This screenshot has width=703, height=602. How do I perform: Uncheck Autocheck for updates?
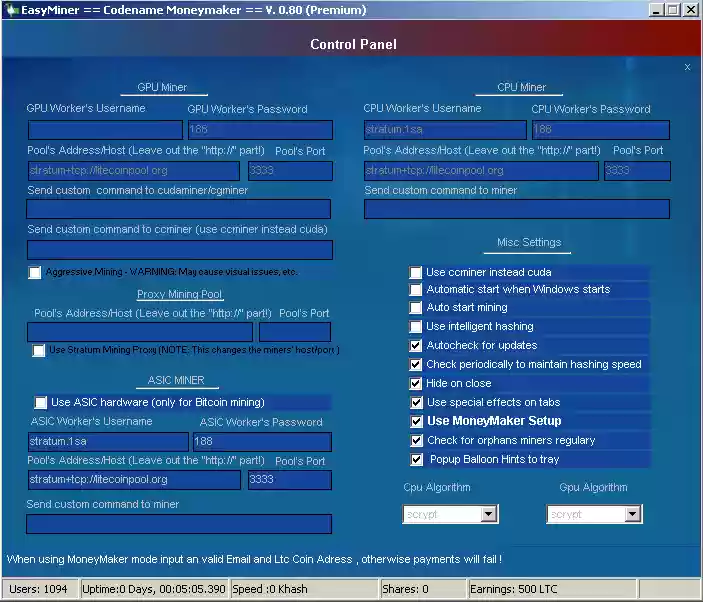pos(416,345)
